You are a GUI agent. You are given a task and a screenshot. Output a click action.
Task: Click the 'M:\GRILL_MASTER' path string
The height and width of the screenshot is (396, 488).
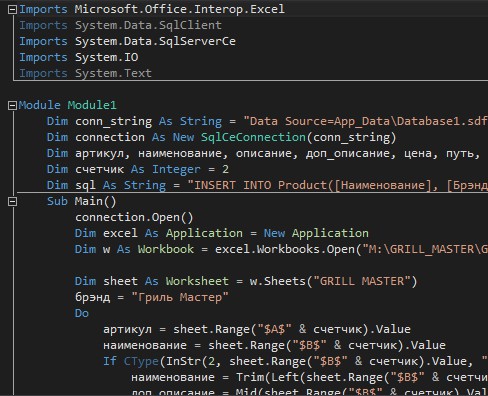(425, 249)
